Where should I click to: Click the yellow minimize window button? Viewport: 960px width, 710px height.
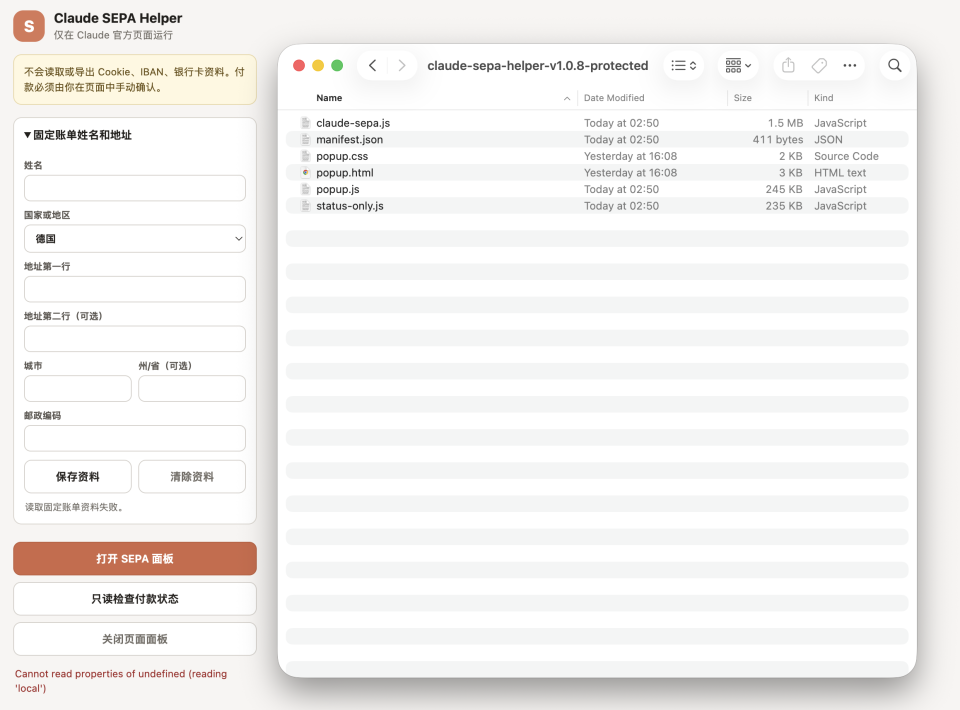pyautogui.click(x=318, y=65)
